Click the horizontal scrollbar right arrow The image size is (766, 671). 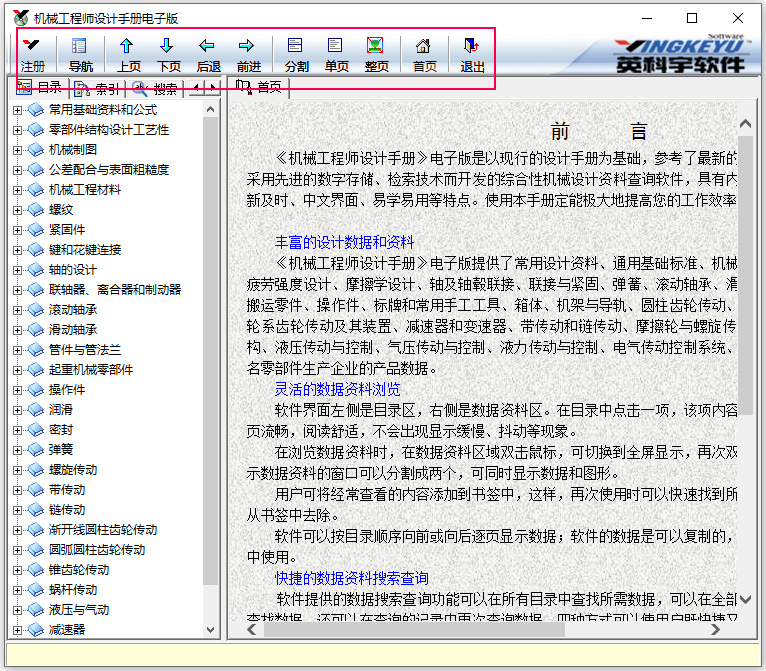(716, 630)
